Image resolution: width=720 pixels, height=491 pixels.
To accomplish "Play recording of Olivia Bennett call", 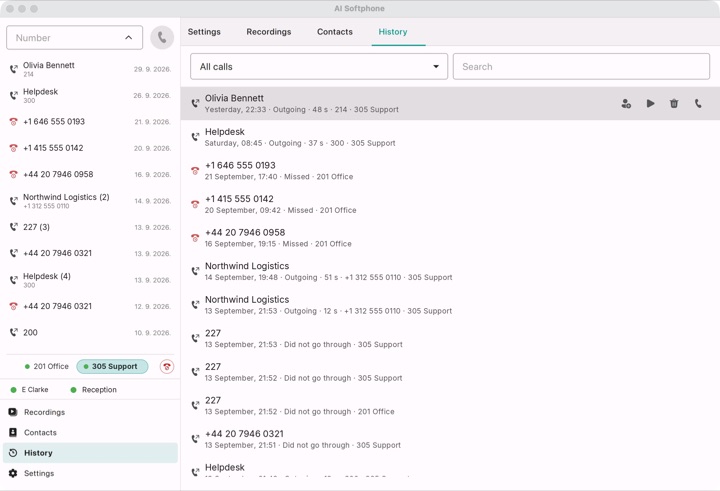I will pos(650,103).
